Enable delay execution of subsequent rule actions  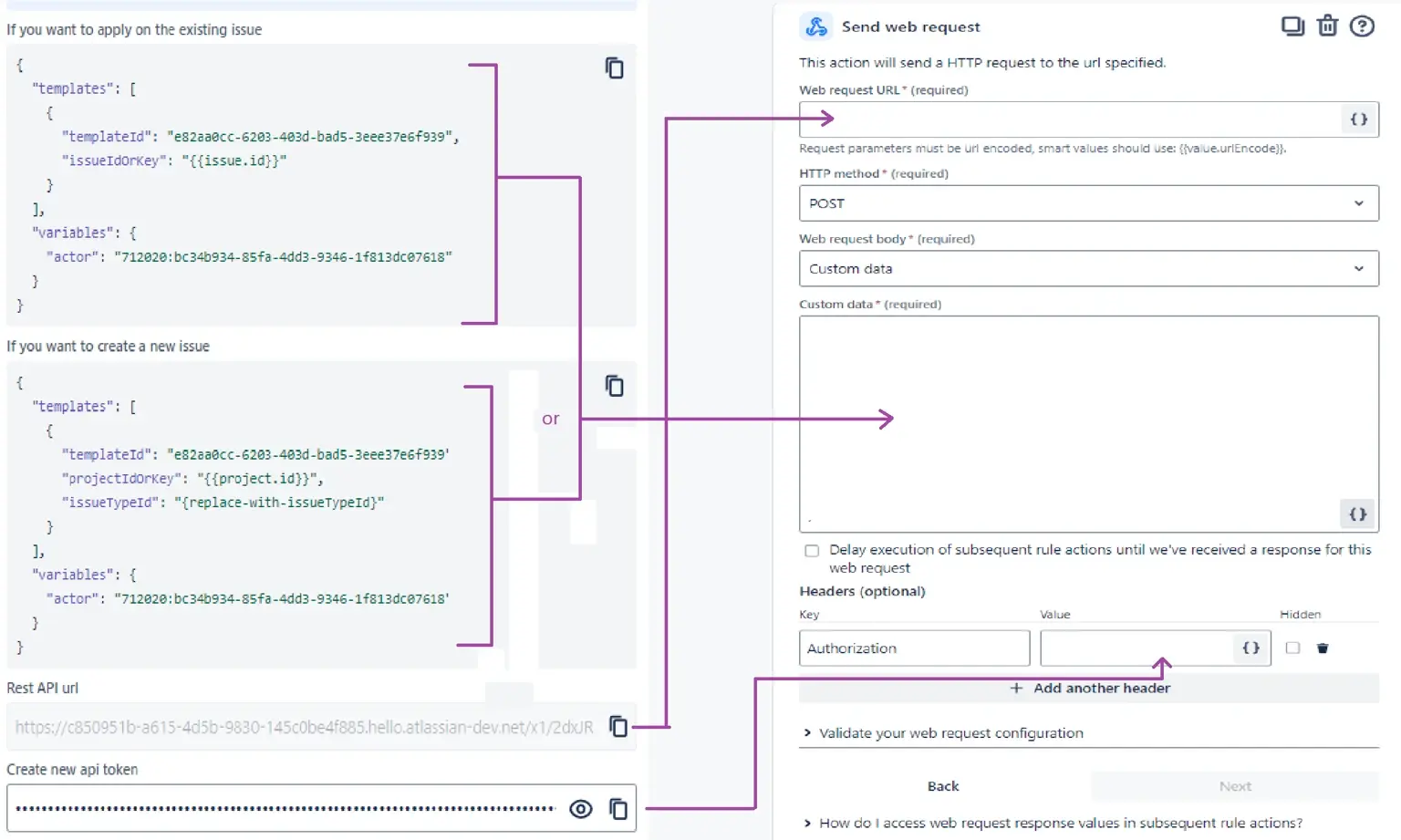point(811,550)
